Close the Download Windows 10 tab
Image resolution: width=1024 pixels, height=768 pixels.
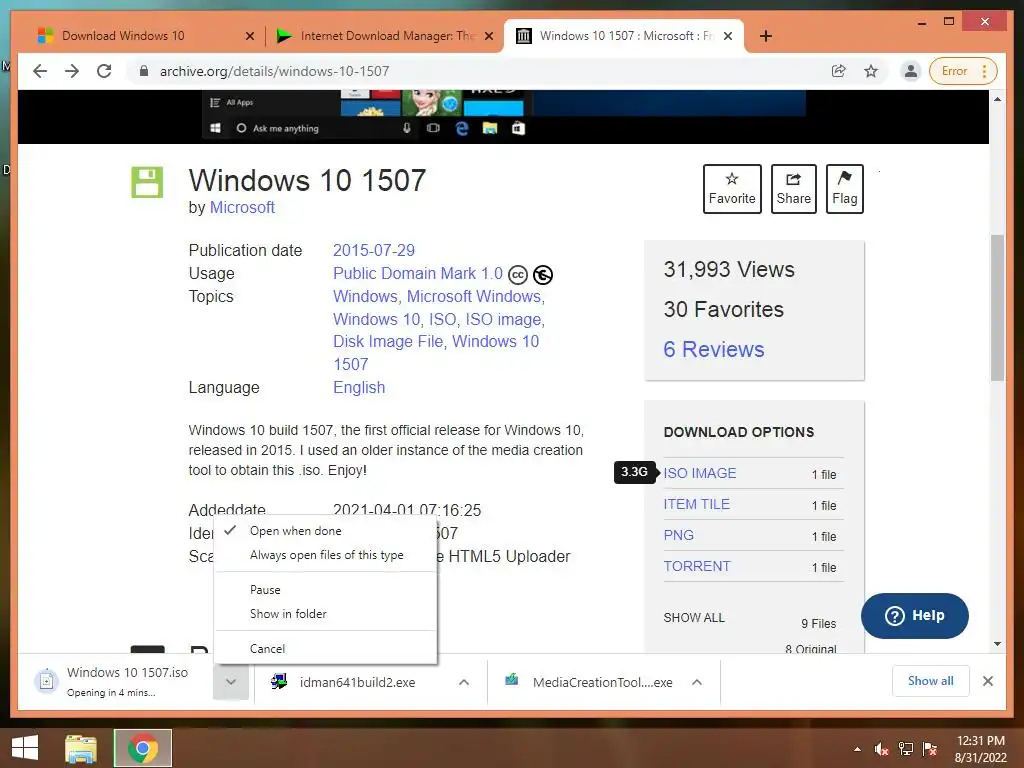249,36
